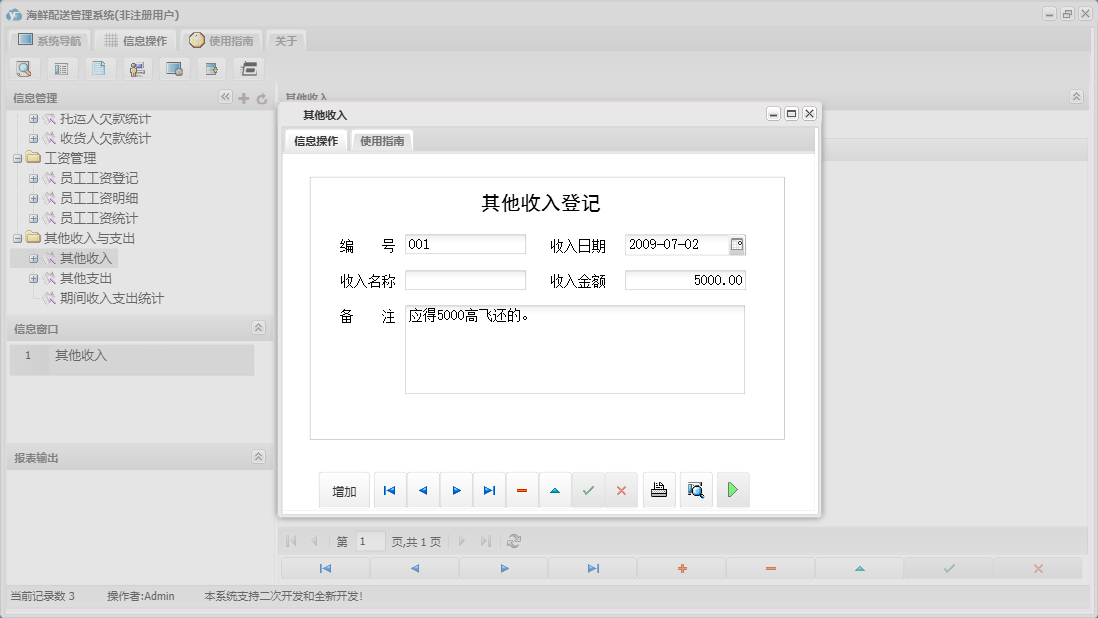Image resolution: width=1098 pixels, height=618 pixels.
Task: Click the 增加 button
Action: coord(344,490)
